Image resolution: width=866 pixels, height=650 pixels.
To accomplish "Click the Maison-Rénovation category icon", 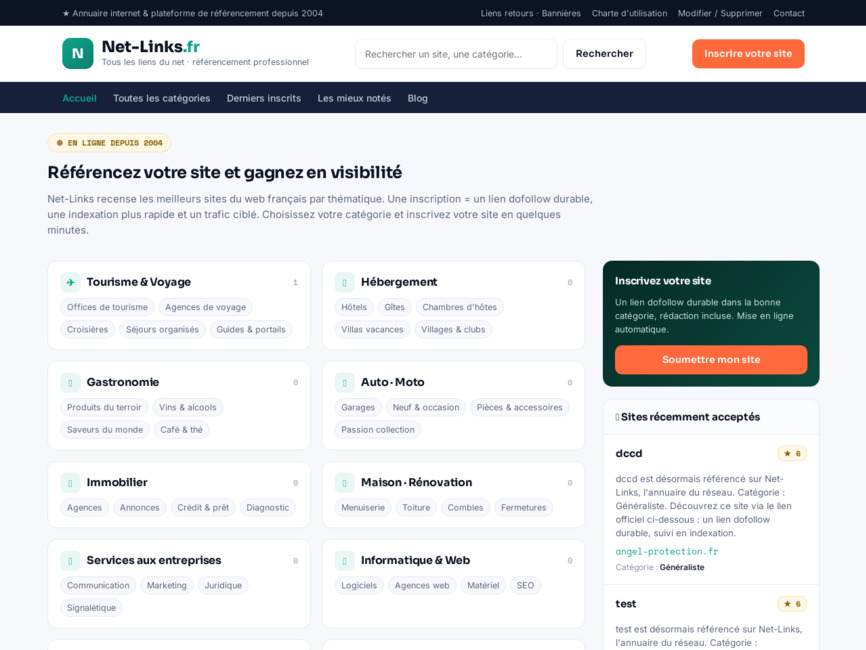I will tap(345, 483).
